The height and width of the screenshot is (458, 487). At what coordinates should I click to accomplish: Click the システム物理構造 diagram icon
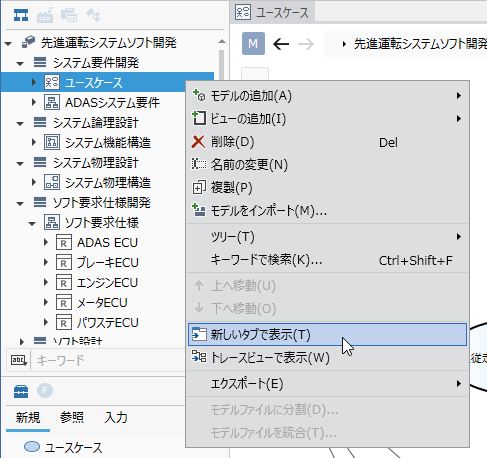[x=52, y=182]
